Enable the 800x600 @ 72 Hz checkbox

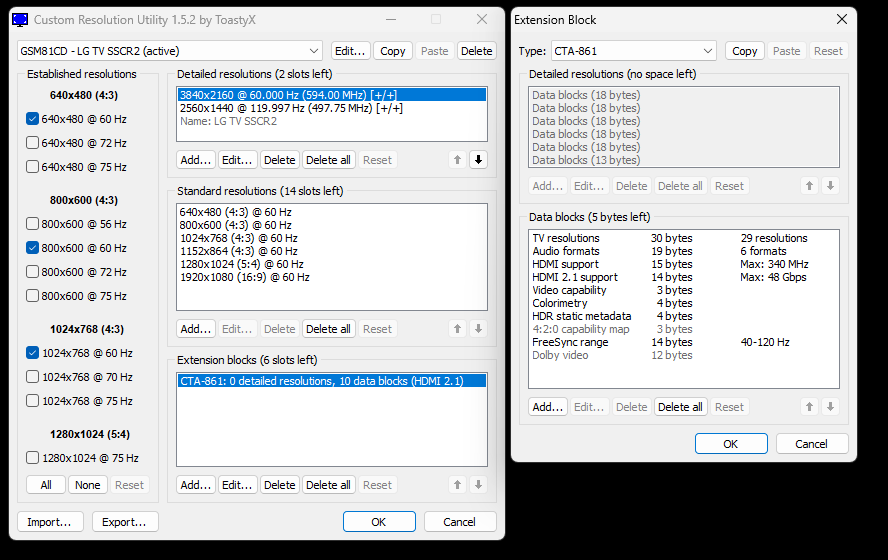[33, 272]
